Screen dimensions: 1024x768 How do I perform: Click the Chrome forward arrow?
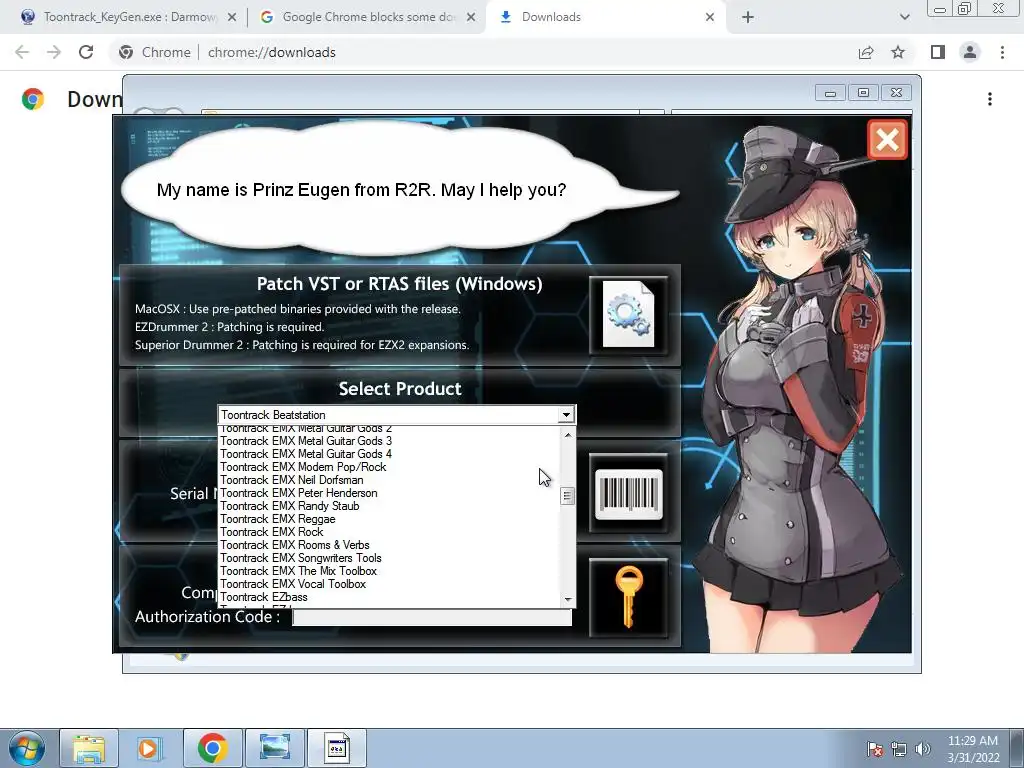coord(54,52)
